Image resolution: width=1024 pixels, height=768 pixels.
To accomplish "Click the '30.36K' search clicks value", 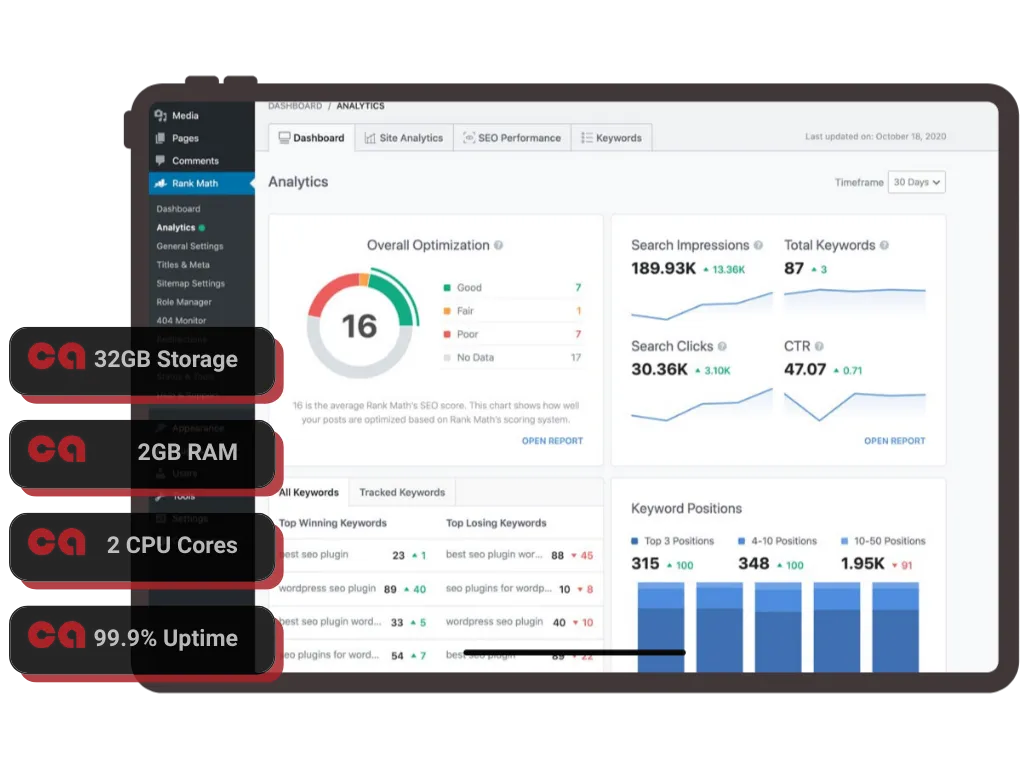I will (660, 370).
